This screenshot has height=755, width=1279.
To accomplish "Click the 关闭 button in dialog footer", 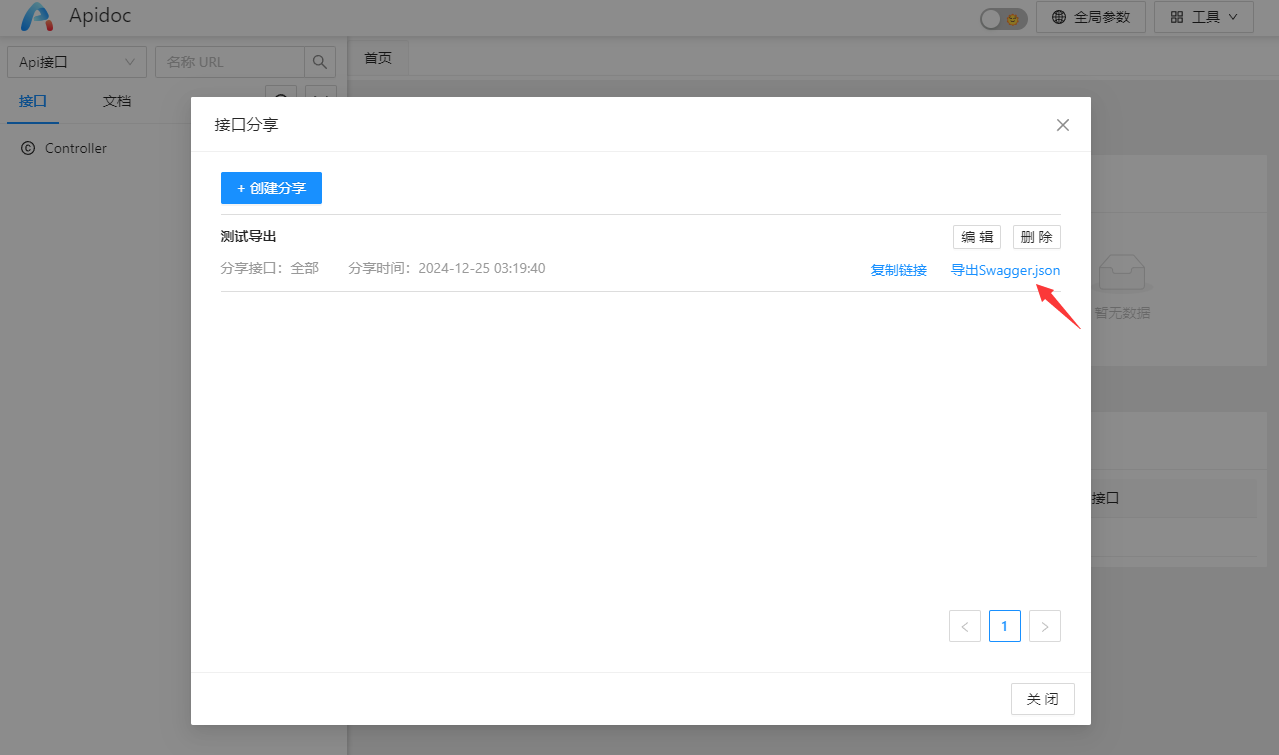I will (x=1042, y=699).
